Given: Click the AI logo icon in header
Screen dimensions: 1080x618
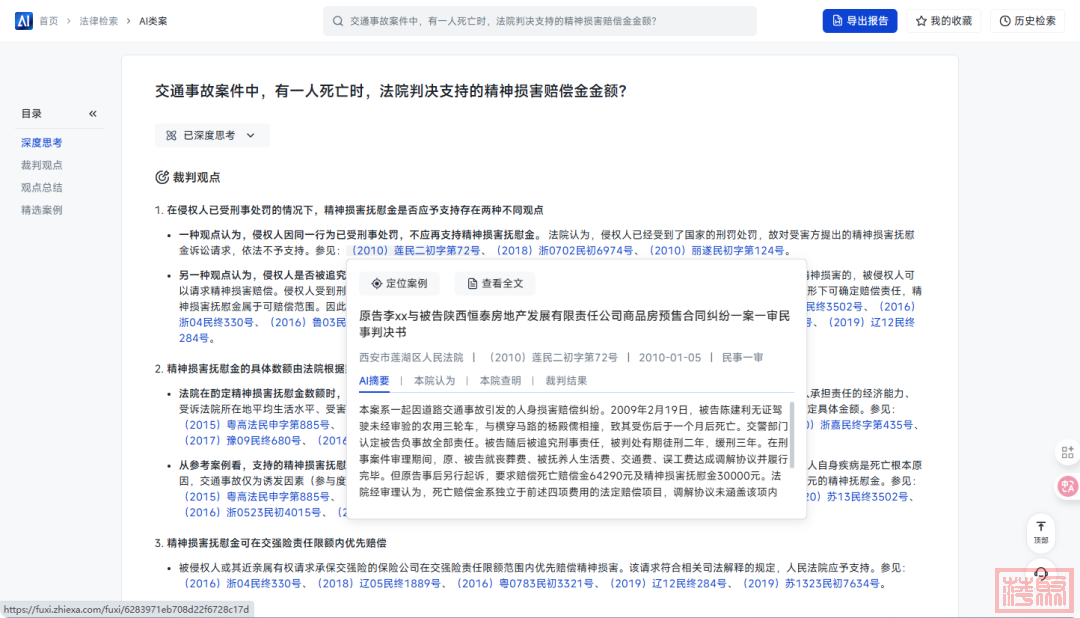Looking at the screenshot, I should point(24,21).
